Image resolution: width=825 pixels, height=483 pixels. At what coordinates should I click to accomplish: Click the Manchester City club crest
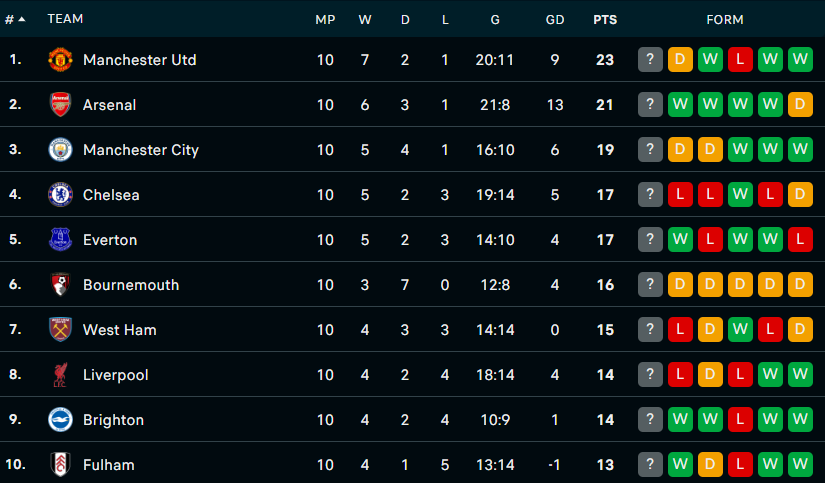(x=61, y=150)
